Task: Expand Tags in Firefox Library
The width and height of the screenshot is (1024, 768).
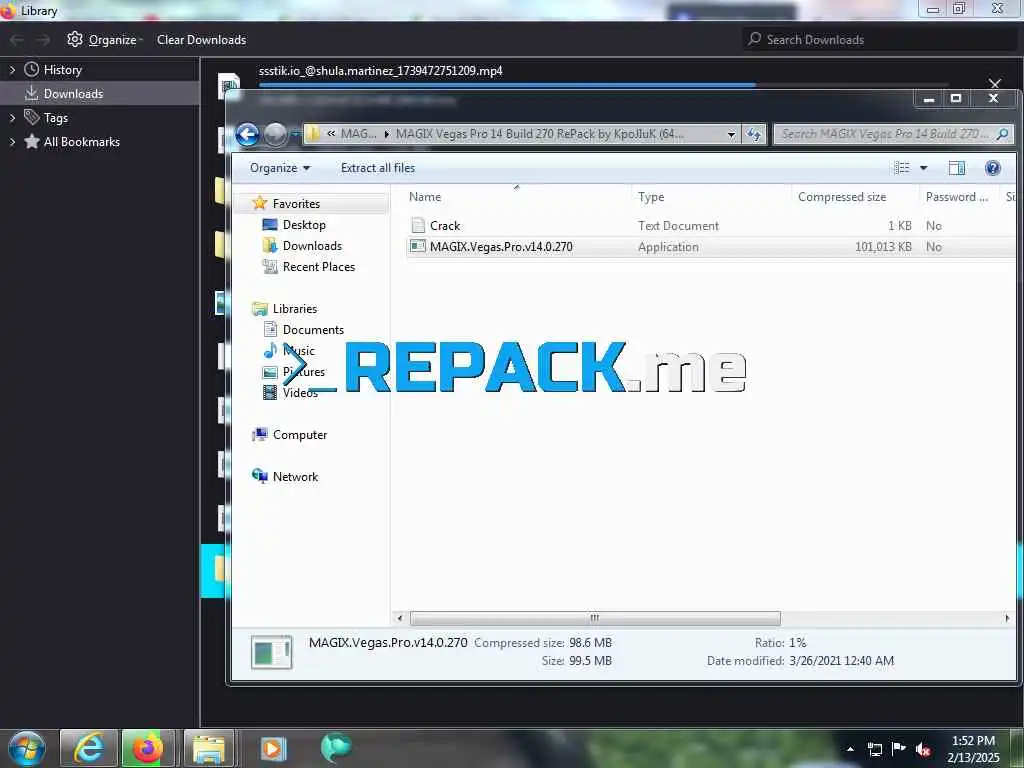Action: click(12, 118)
